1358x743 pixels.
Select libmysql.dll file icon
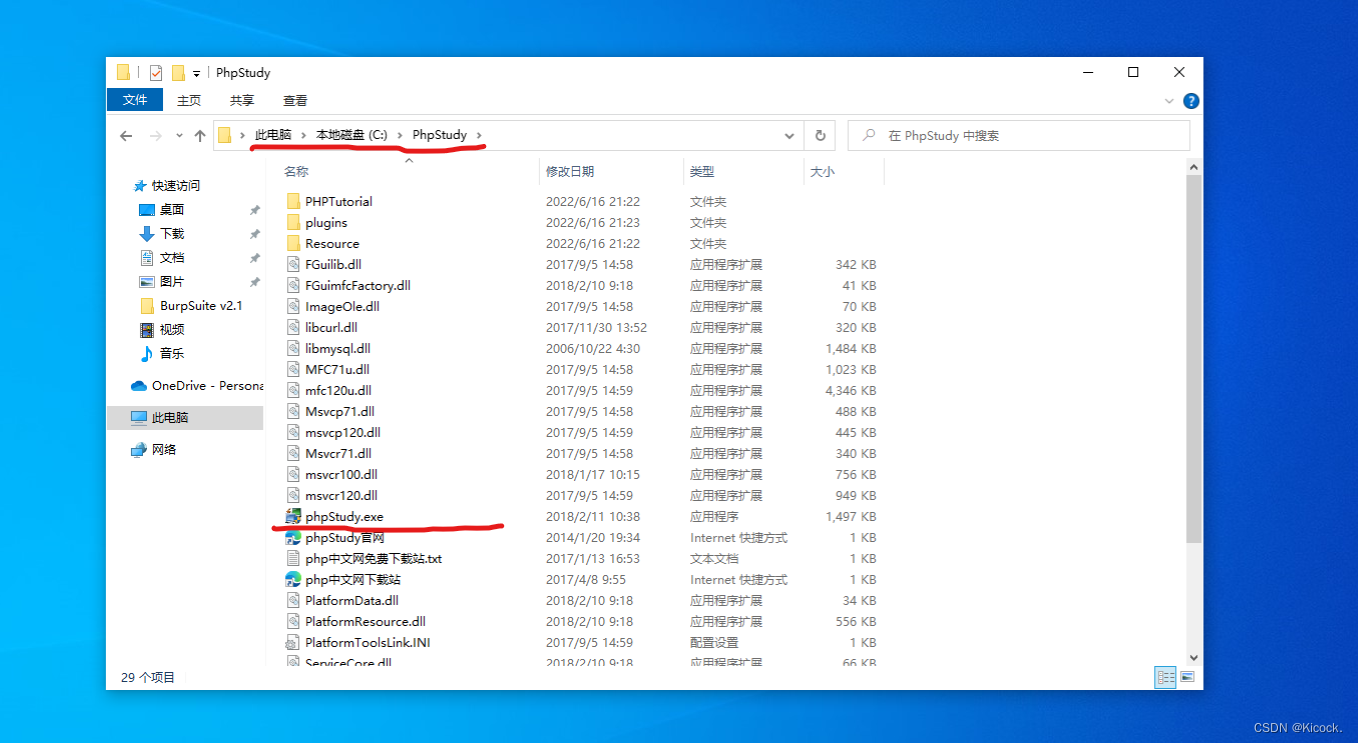tap(293, 348)
